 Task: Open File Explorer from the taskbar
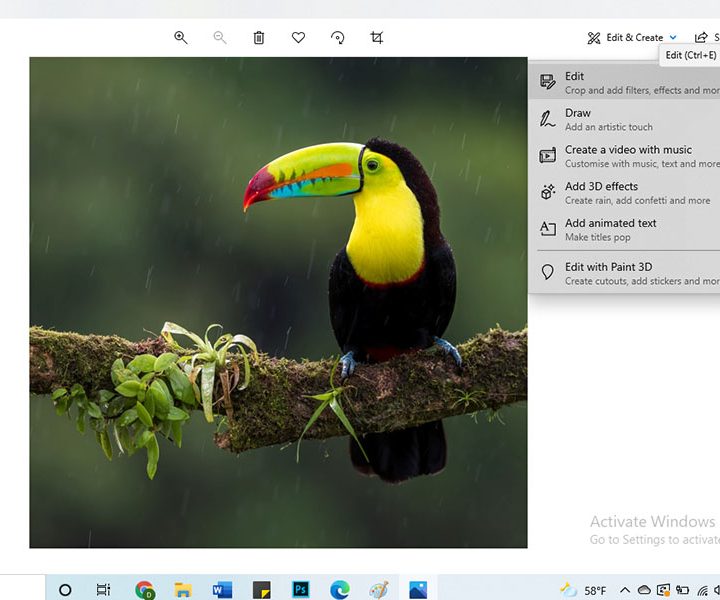point(183,589)
